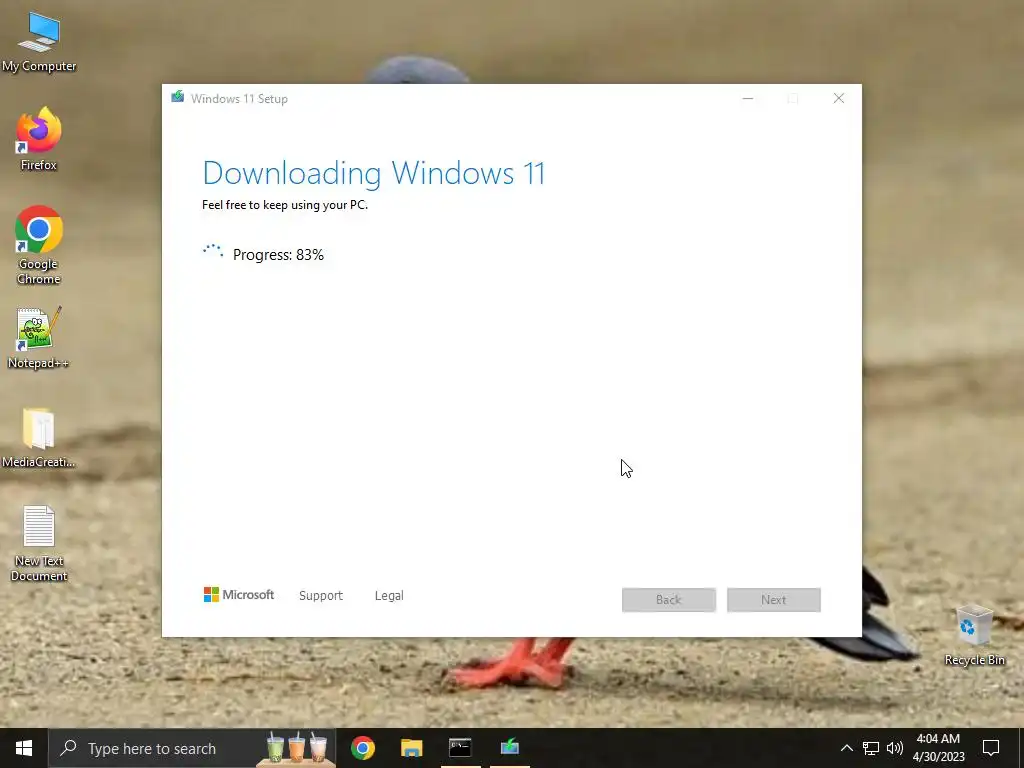
Task: Click the greyed-out Back button
Action: coord(669,600)
